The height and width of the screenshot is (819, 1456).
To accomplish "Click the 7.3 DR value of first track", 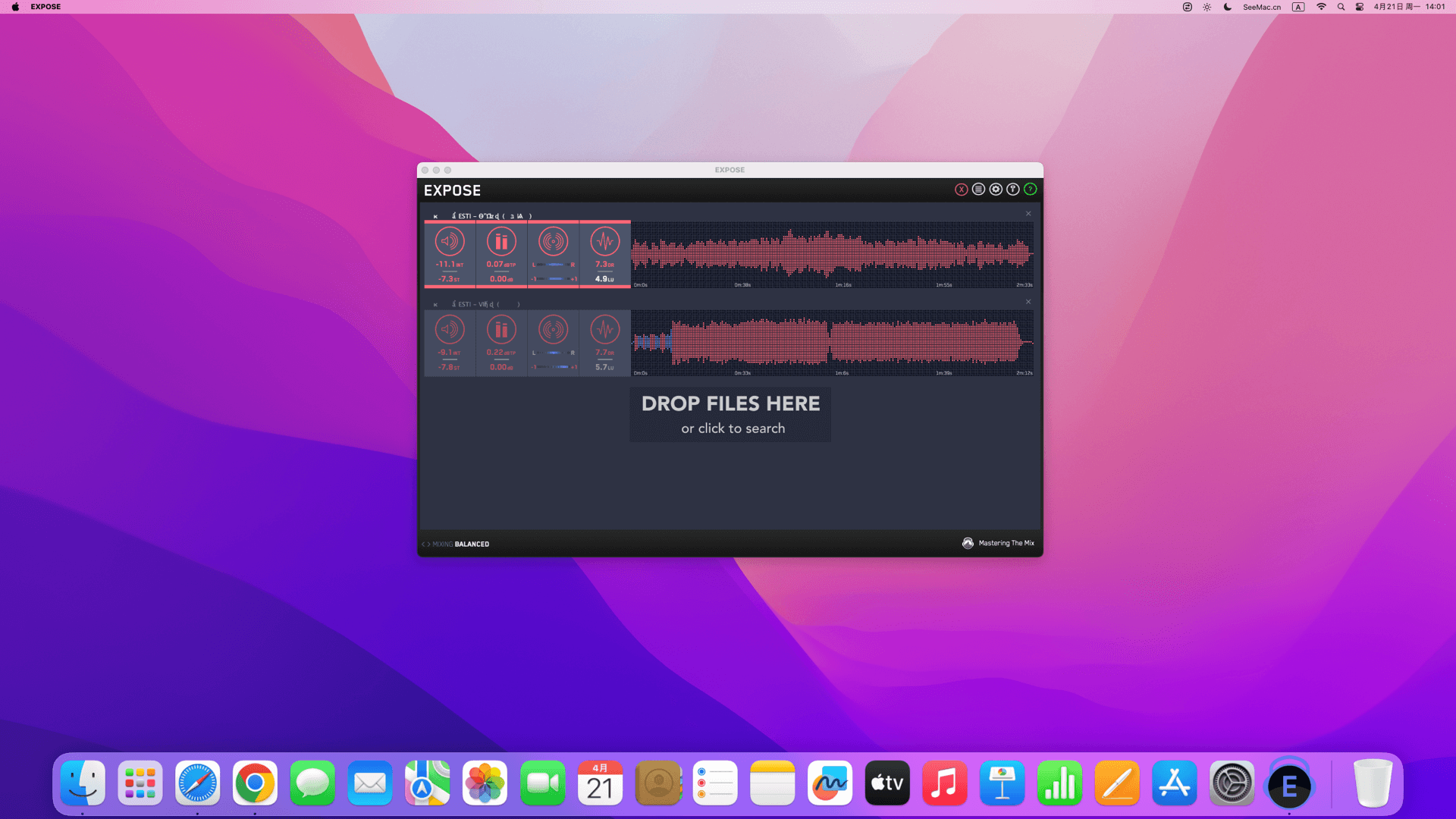I will point(605,265).
